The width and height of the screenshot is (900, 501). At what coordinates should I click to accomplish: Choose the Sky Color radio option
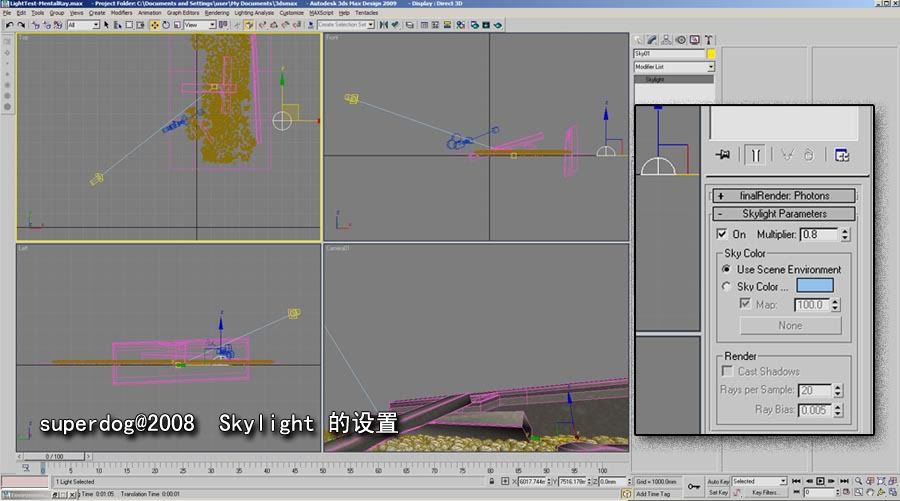tap(727, 287)
